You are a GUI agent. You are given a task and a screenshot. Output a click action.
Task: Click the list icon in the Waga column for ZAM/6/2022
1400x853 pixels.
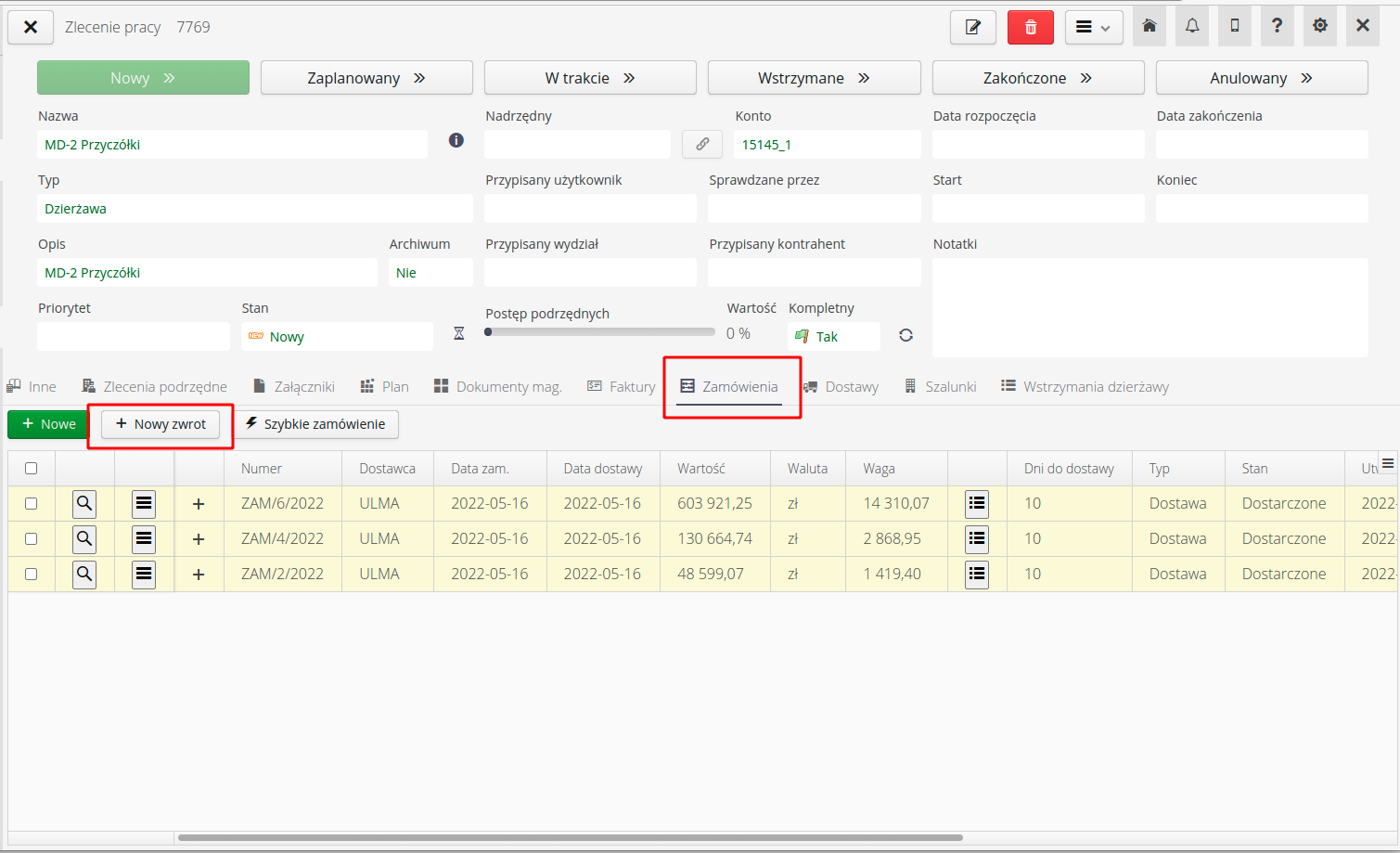point(976,503)
